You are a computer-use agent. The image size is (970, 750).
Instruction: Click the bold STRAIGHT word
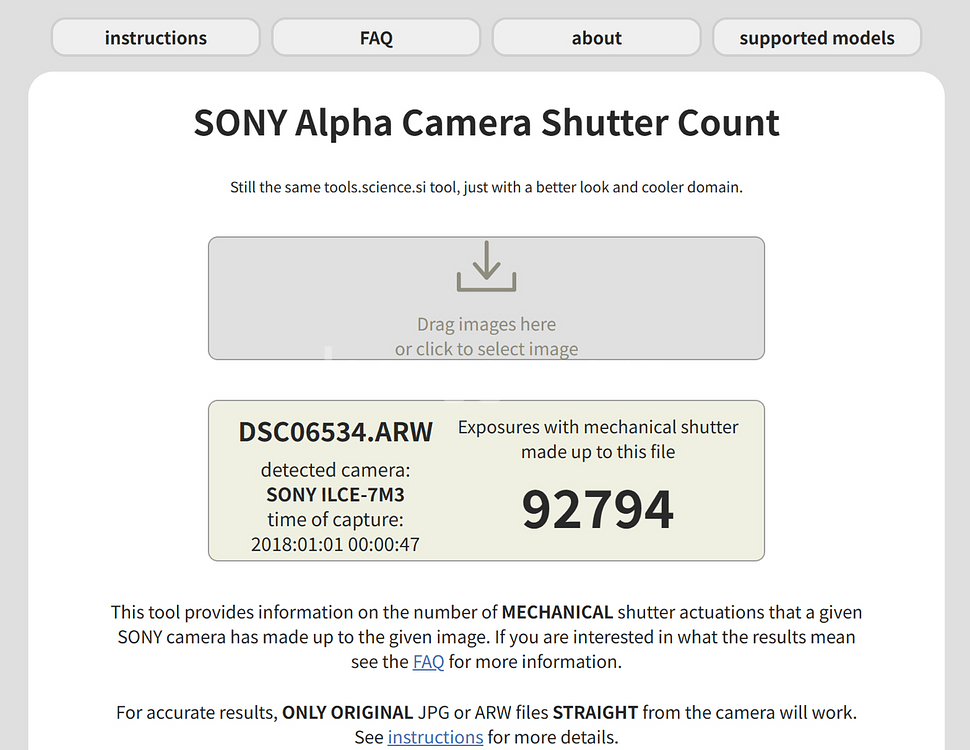coord(595,713)
